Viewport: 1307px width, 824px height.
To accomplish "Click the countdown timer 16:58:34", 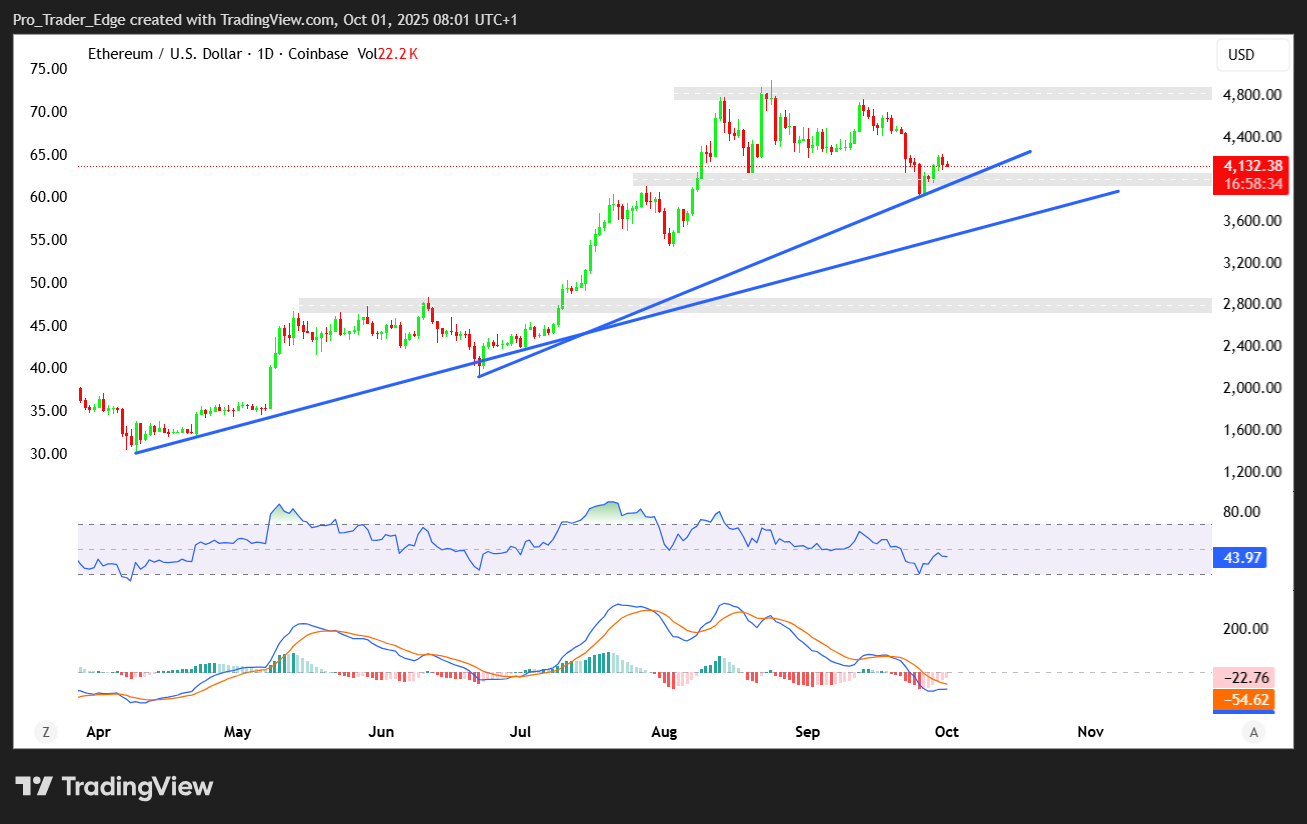I will [x=1244, y=183].
